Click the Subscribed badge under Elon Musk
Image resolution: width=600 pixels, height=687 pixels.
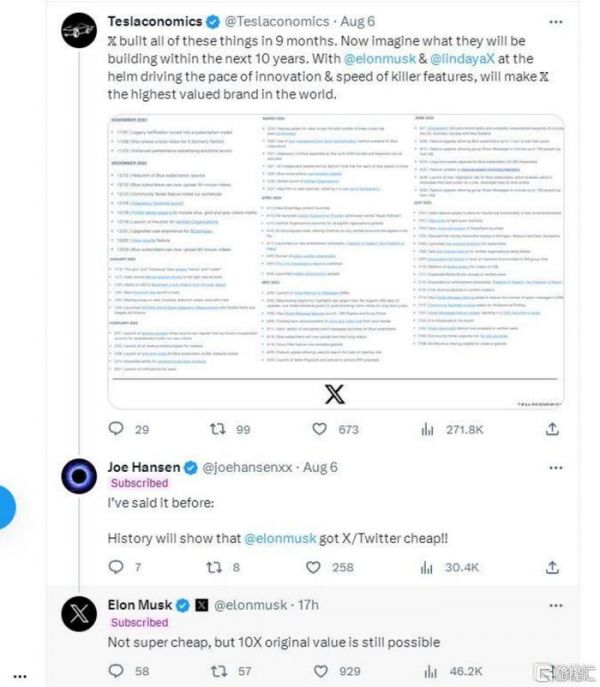click(139, 622)
